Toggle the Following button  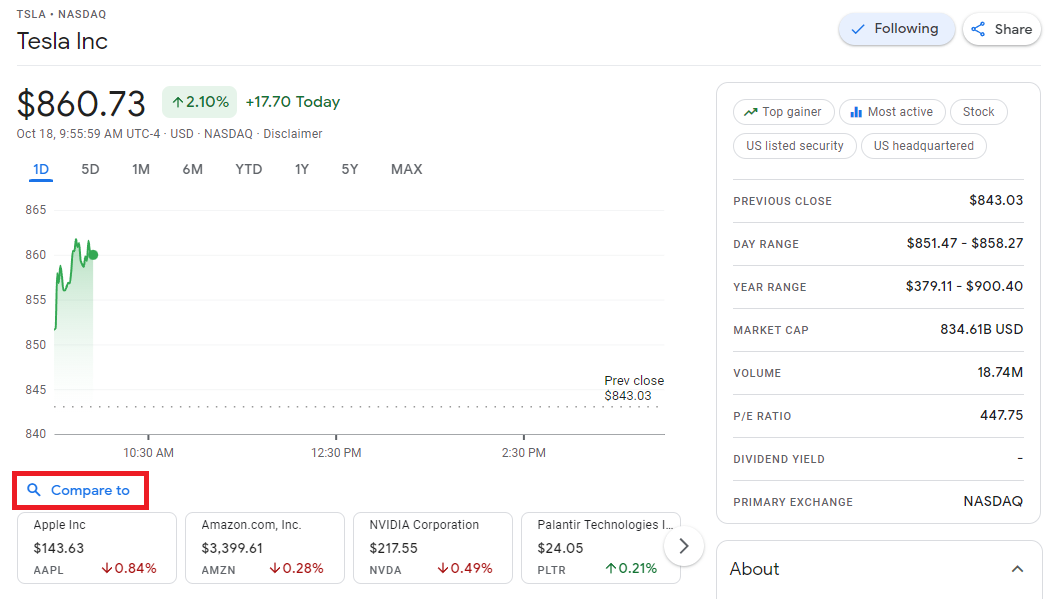[x=896, y=29]
